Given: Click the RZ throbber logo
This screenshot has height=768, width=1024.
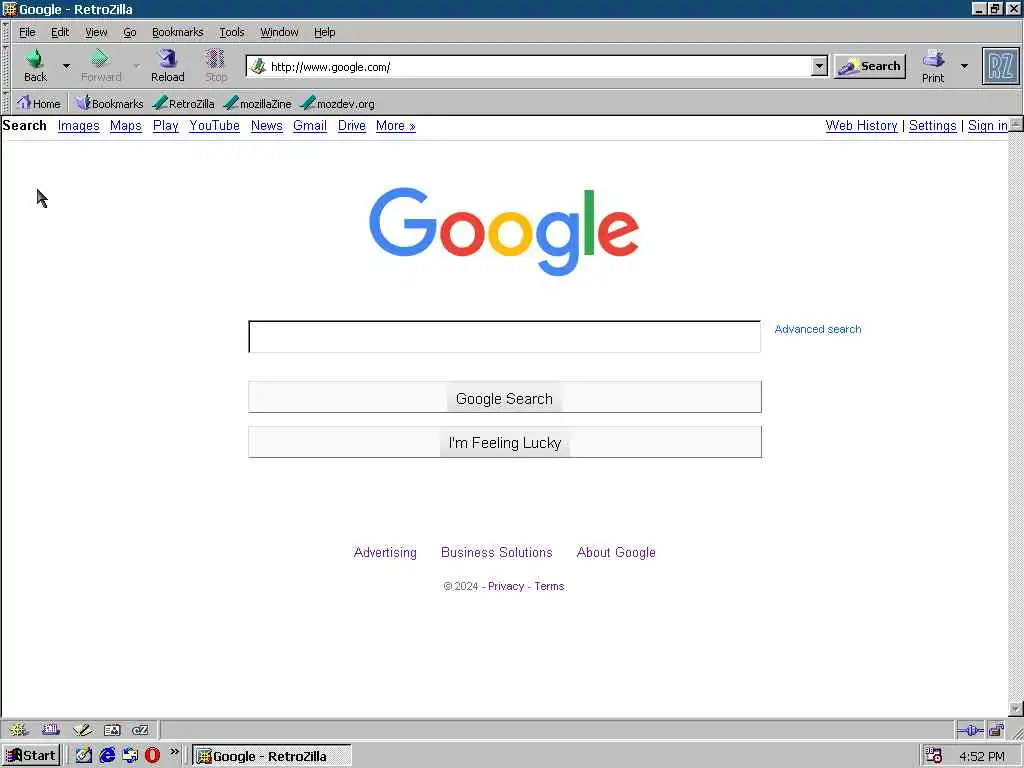Looking at the screenshot, I should coord(1000,66).
